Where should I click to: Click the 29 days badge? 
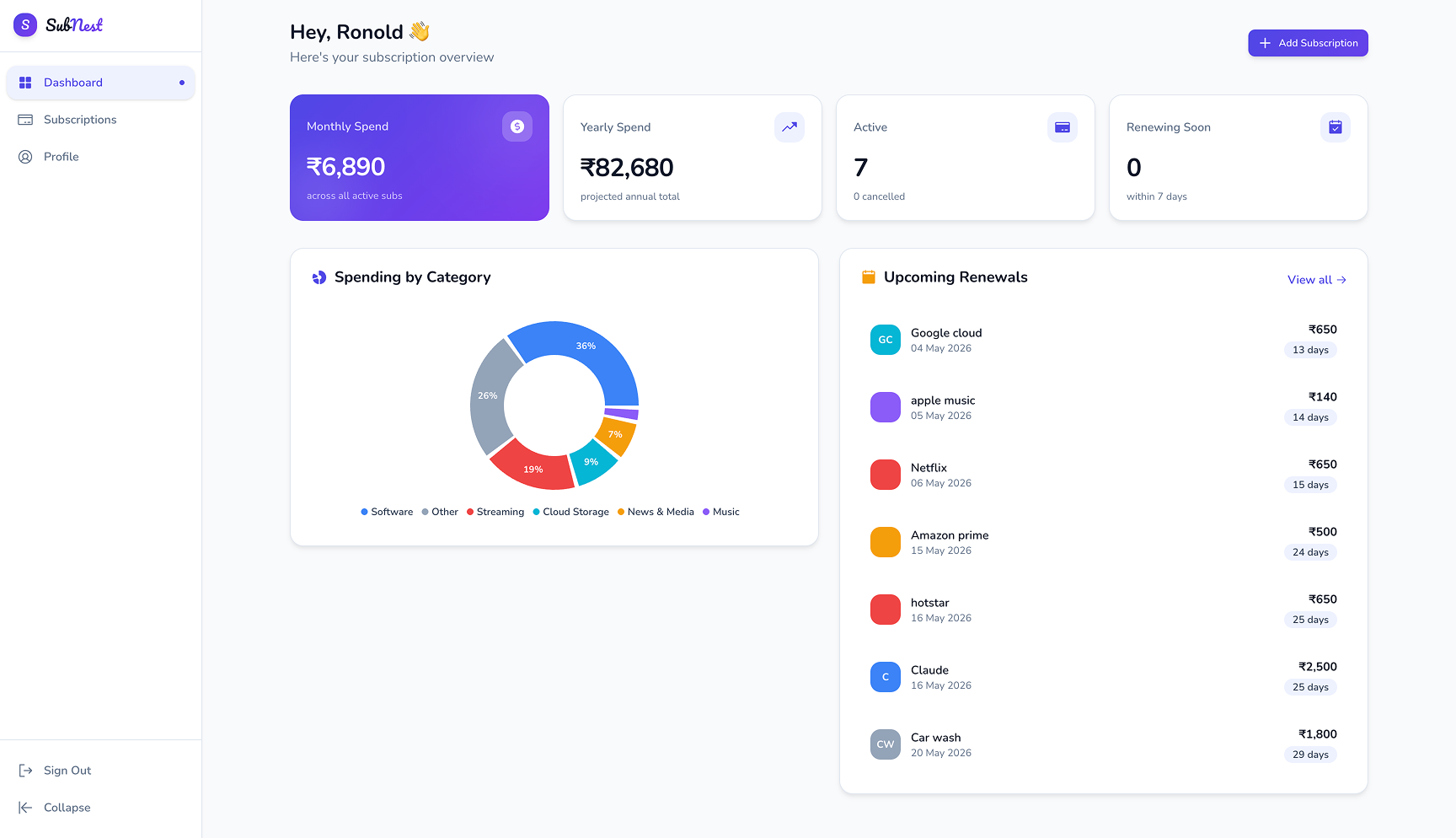pos(1310,755)
